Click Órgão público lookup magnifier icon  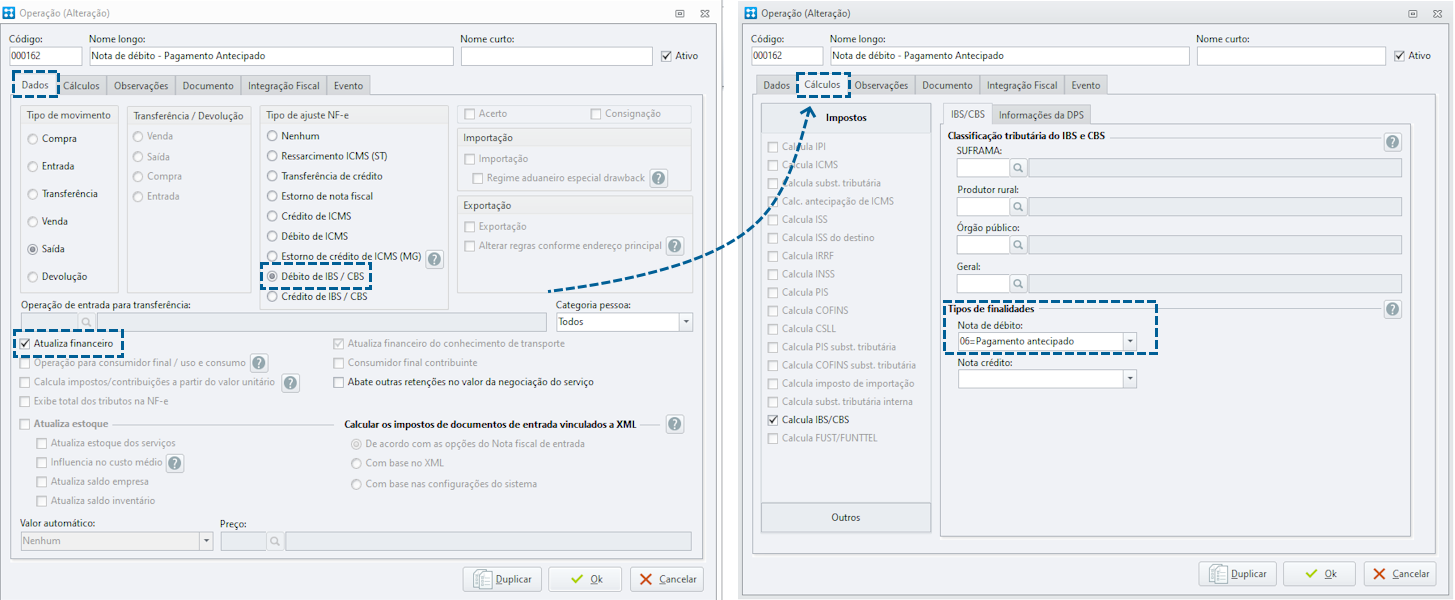point(1018,244)
